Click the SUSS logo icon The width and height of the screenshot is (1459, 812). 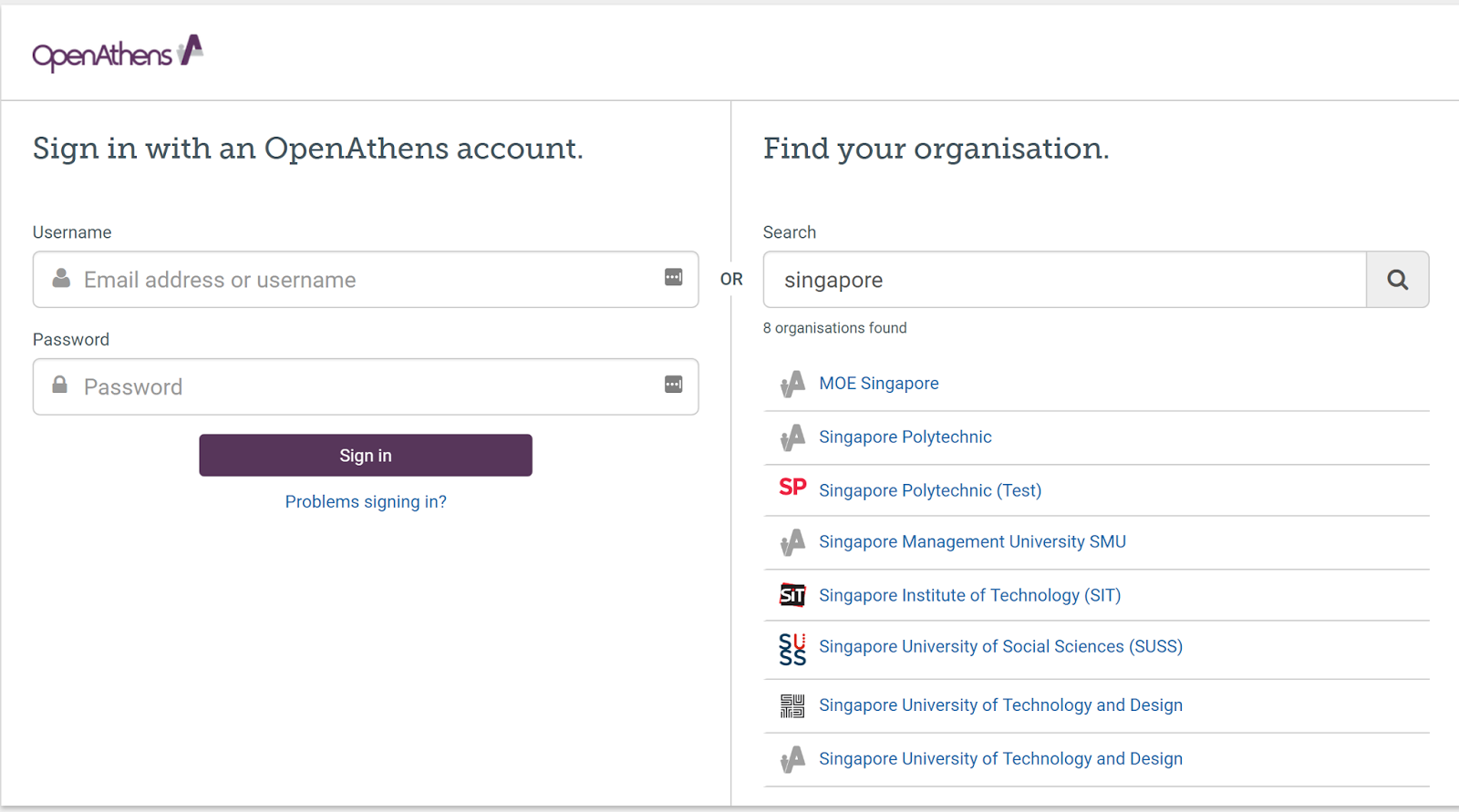(792, 649)
